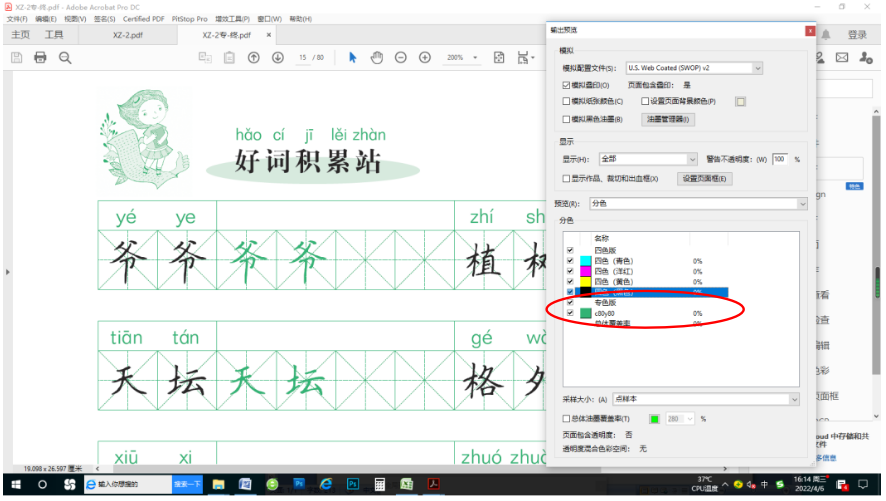Open the 模拟配置文件 profile dropdown
Image resolution: width=886 pixels, height=501 pixels.
(756, 68)
